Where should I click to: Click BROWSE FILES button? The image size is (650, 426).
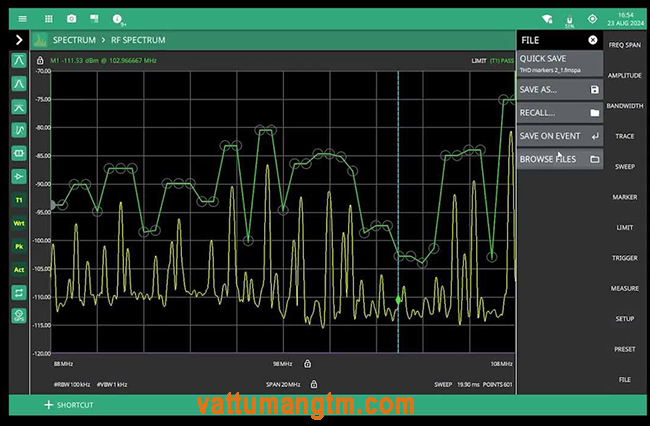[x=559, y=159]
